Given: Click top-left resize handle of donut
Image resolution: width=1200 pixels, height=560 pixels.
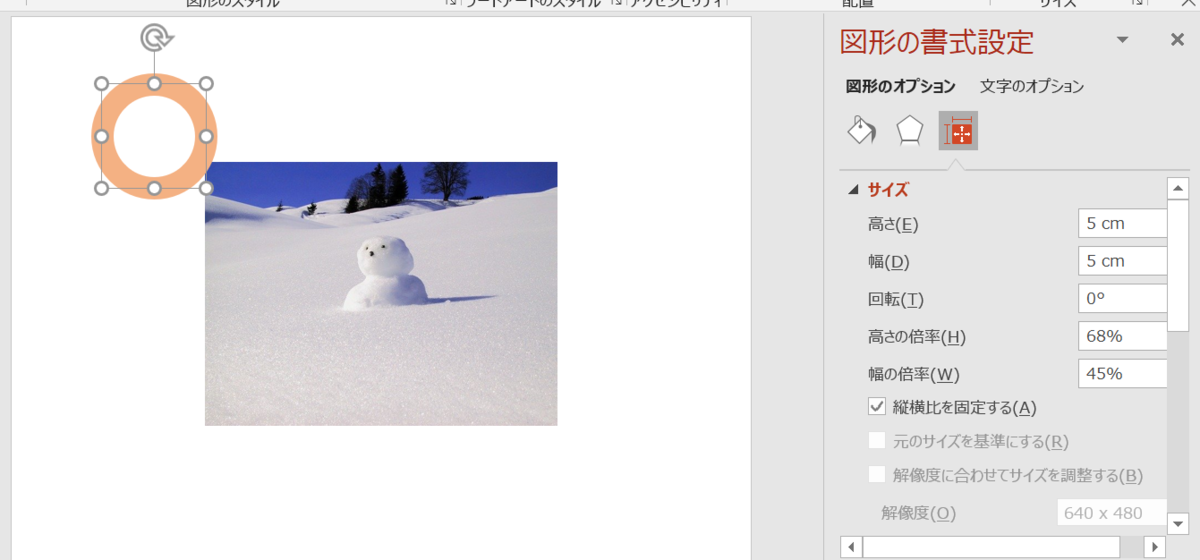Looking at the screenshot, I should tap(101, 83).
